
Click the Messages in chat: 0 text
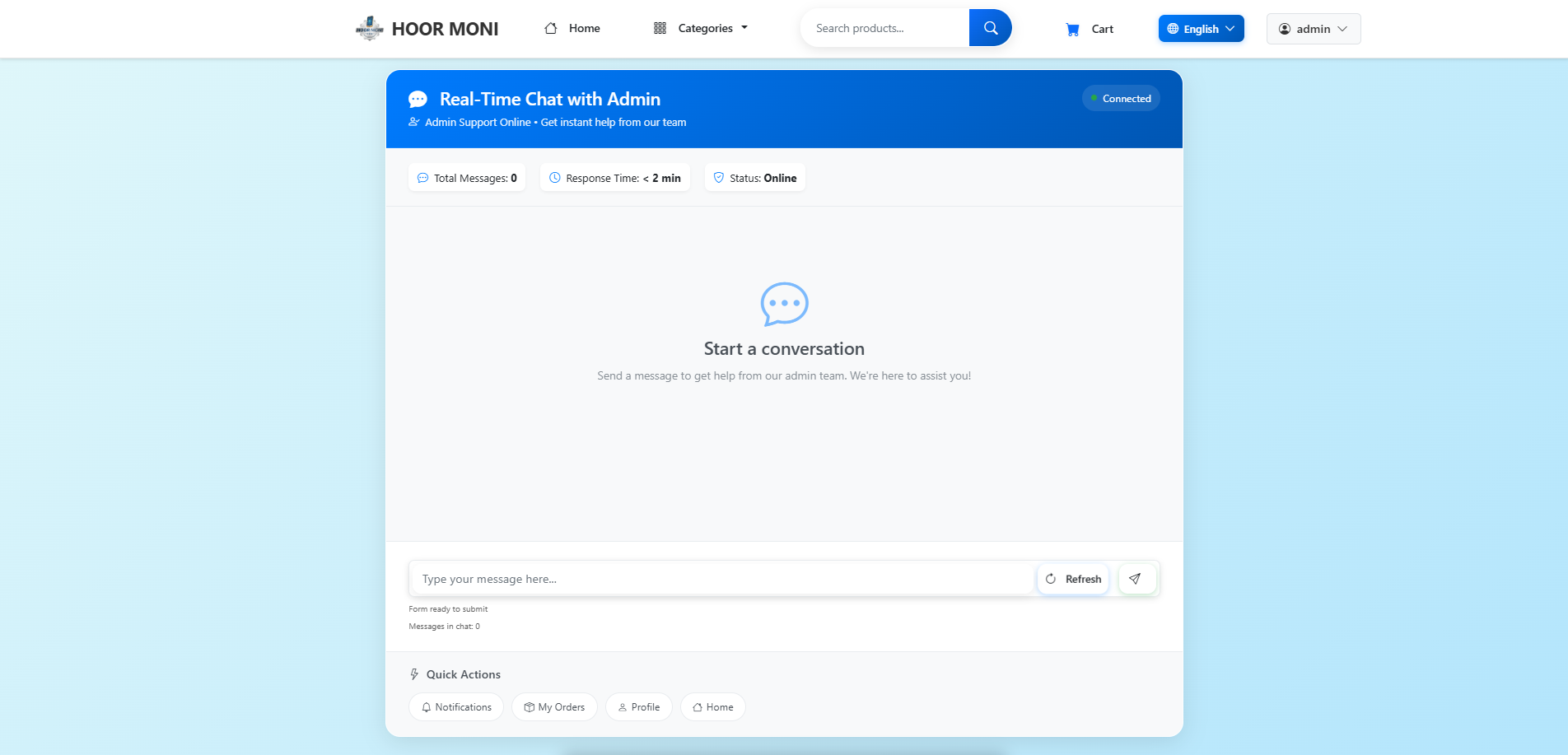[444, 627]
